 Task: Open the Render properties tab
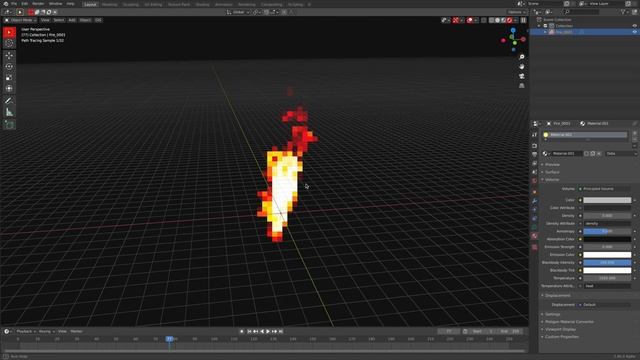pyautogui.click(x=534, y=146)
